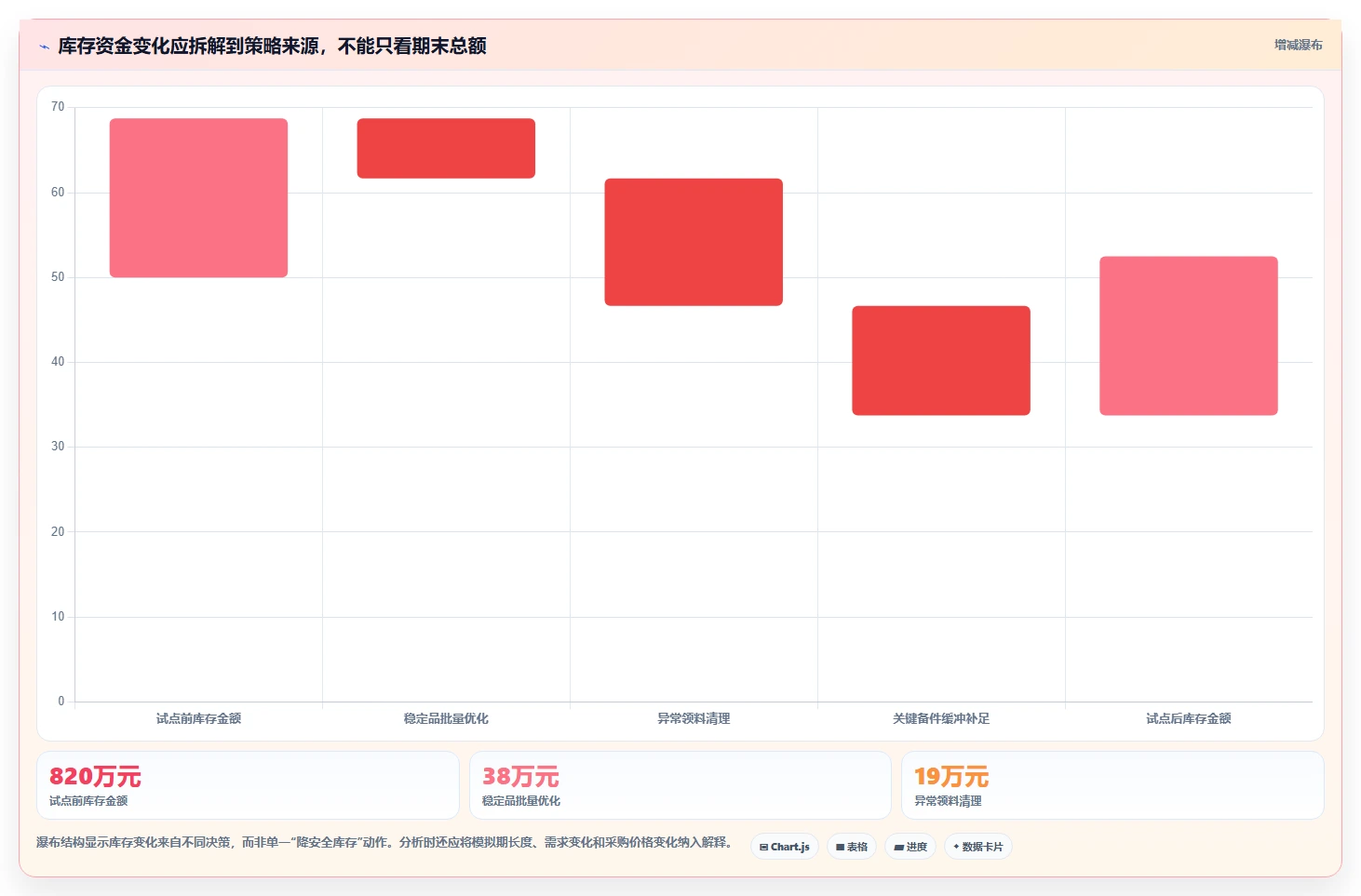Screen dimensions: 1361x896
Task: Open the 19万元 stat card
Action: click(1112, 785)
